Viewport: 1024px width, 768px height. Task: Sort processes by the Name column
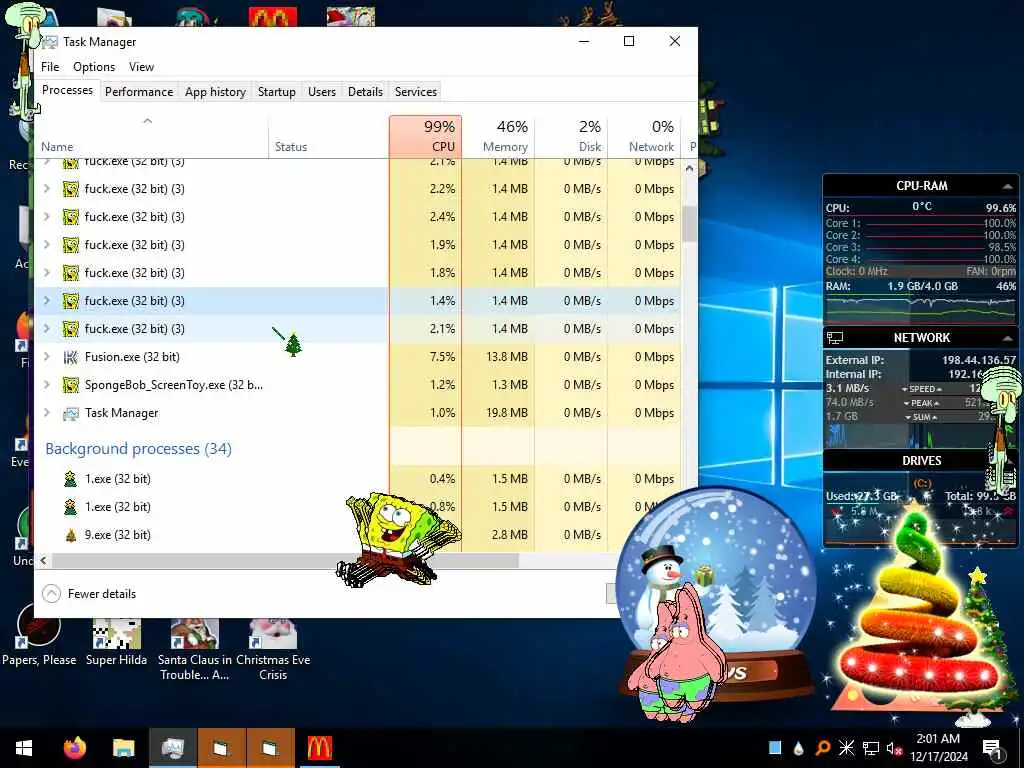pos(151,136)
